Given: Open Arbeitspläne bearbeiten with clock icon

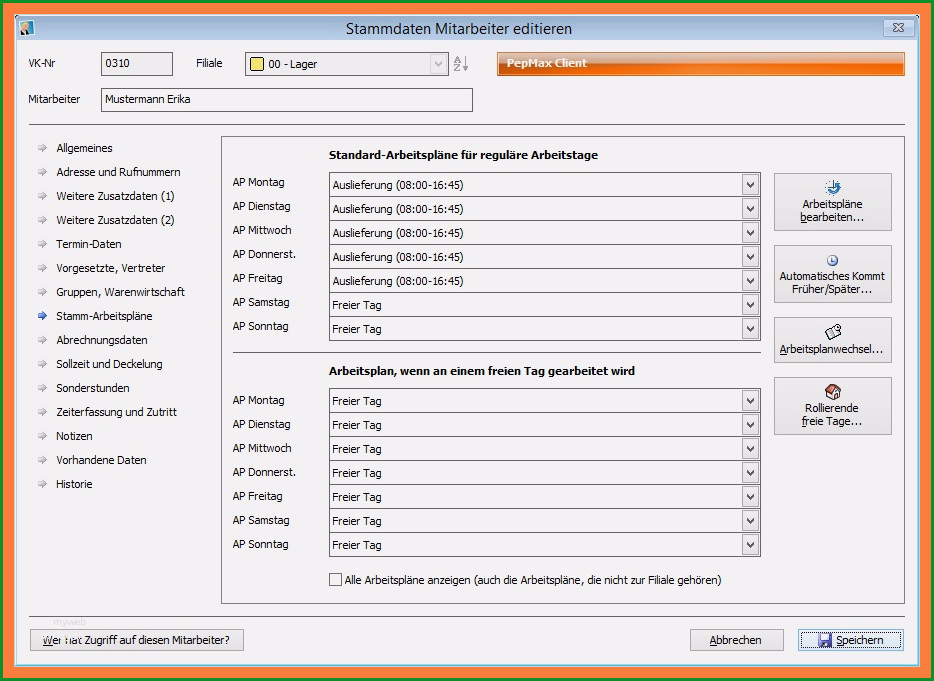Looking at the screenshot, I should [833, 188].
